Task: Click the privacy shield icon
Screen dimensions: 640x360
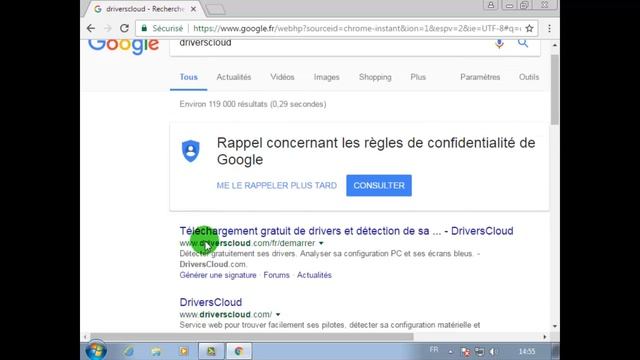Action: pyautogui.click(x=191, y=151)
